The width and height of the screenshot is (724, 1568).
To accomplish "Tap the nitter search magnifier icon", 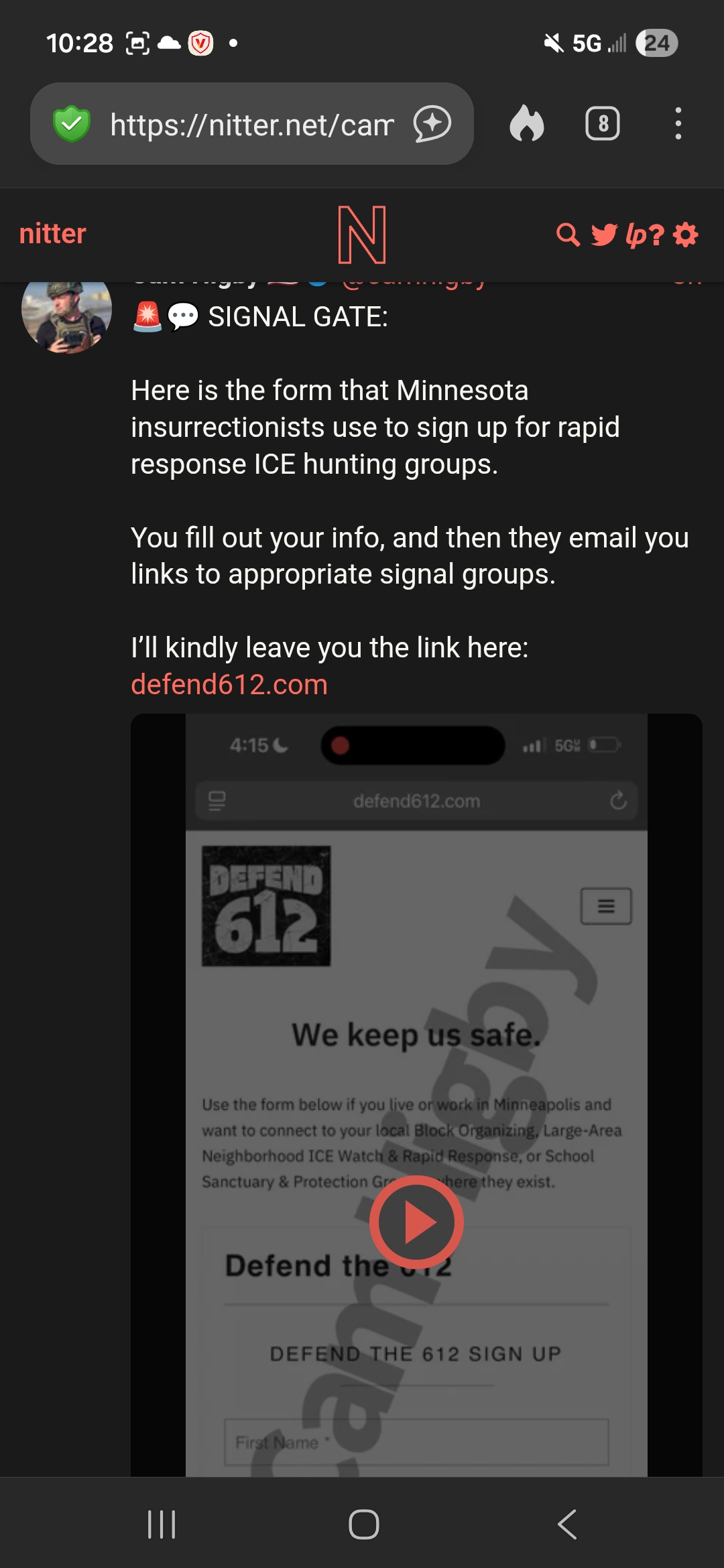I will tap(568, 235).
